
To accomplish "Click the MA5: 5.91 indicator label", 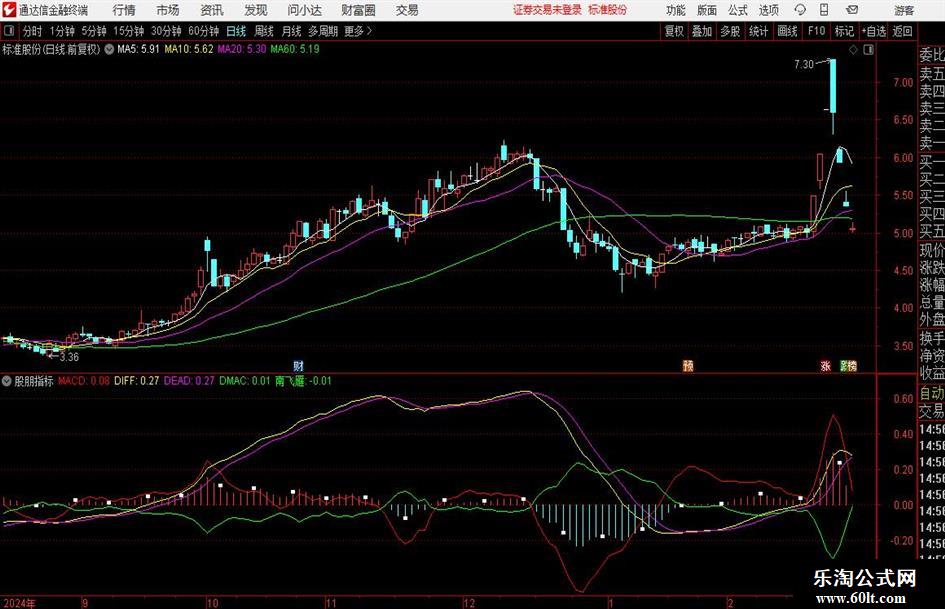I will click(139, 49).
